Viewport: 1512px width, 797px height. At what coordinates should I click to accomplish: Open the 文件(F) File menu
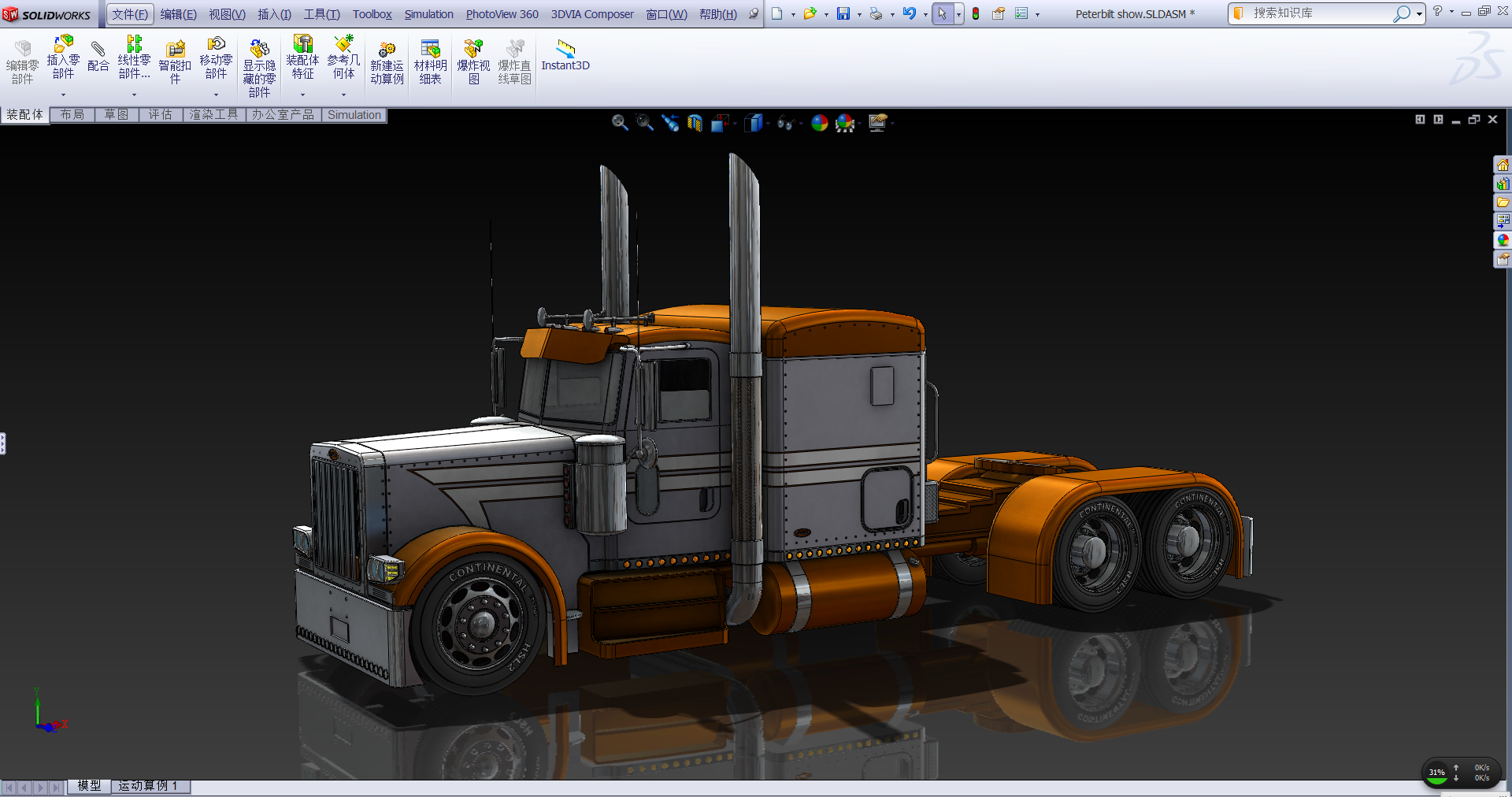point(130,14)
